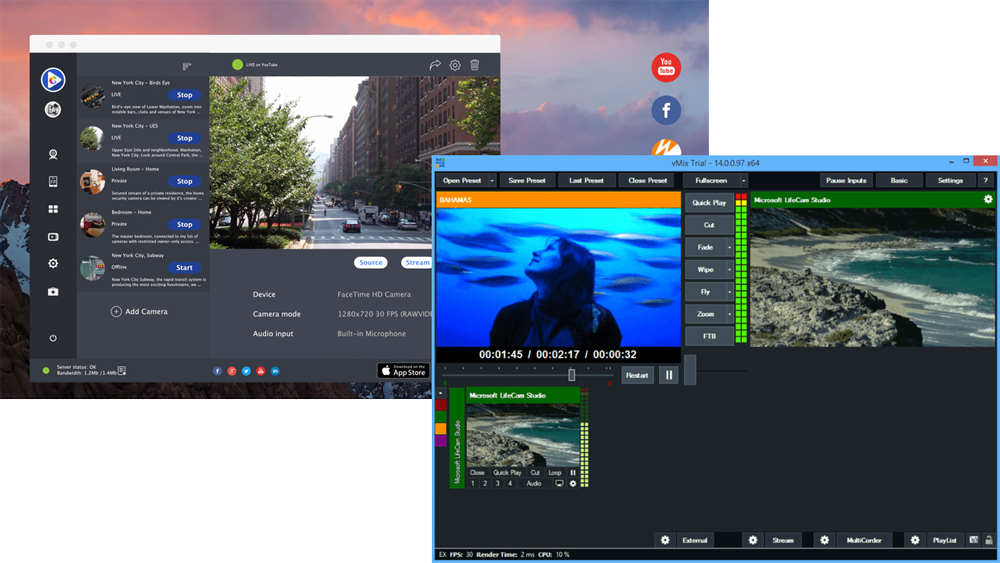Expand the Fly transition dropdown arrow
Viewport: 1000px width, 563px height.
(730, 292)
